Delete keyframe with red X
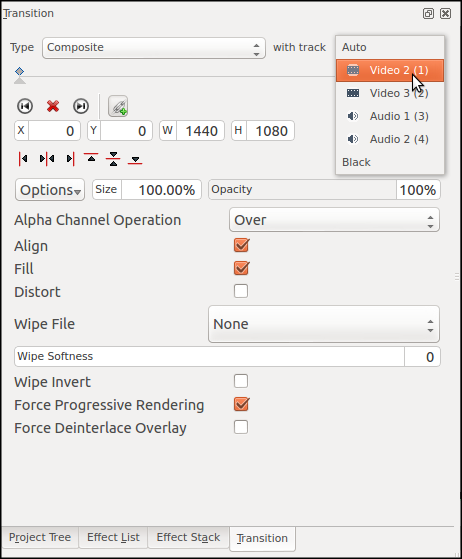The height and width of the screenshot is (559, 462). [x=53, y=106]
